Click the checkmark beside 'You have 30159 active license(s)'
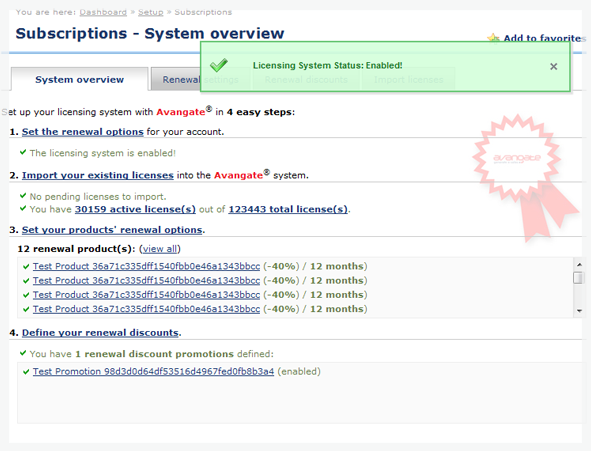Viewport: 591px width, 451px height. [23, 208]
